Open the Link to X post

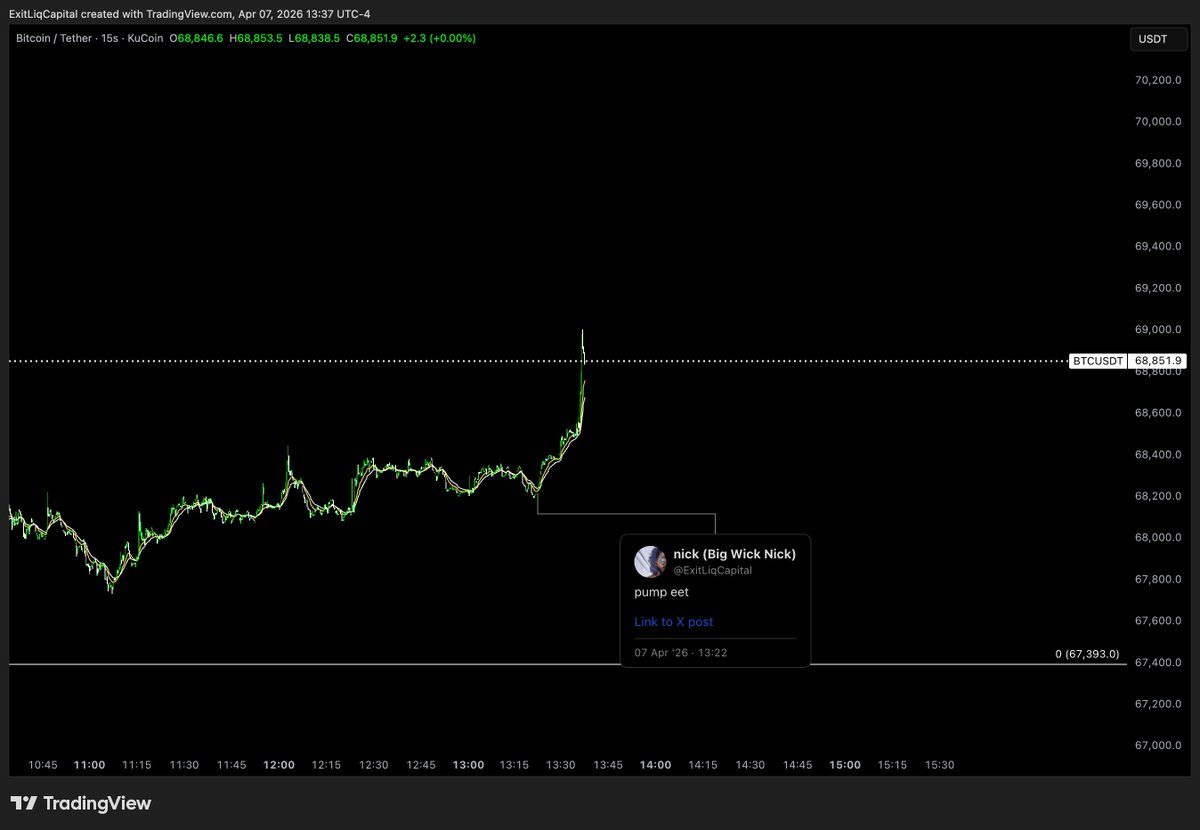click(x=673, y=622)
